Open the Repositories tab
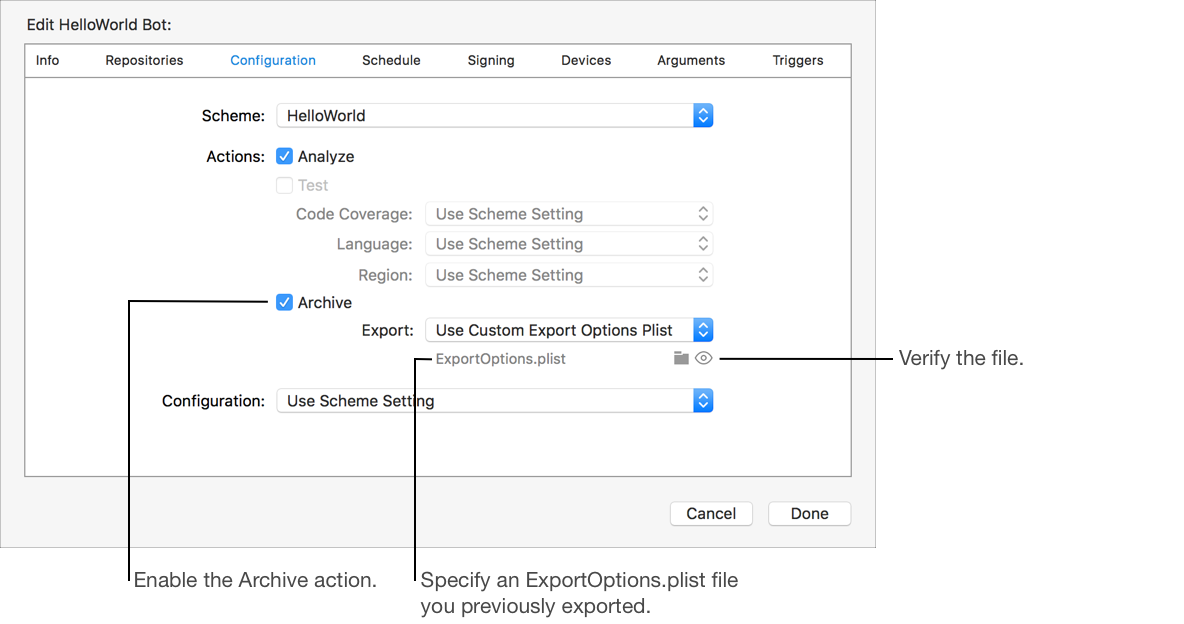Viewport: 1184px width, 624px height. [145, 60]
